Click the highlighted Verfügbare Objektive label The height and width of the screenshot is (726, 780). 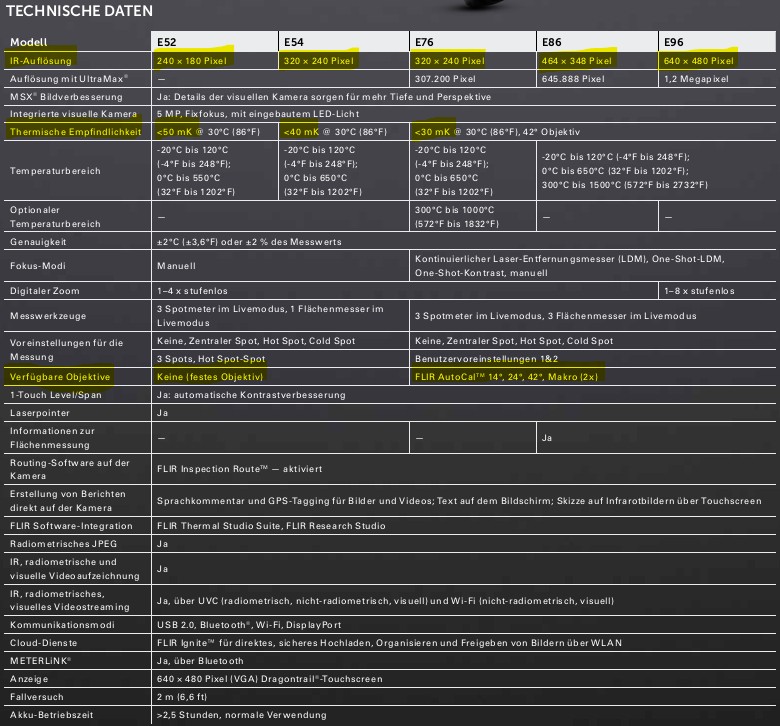[60, 377]
